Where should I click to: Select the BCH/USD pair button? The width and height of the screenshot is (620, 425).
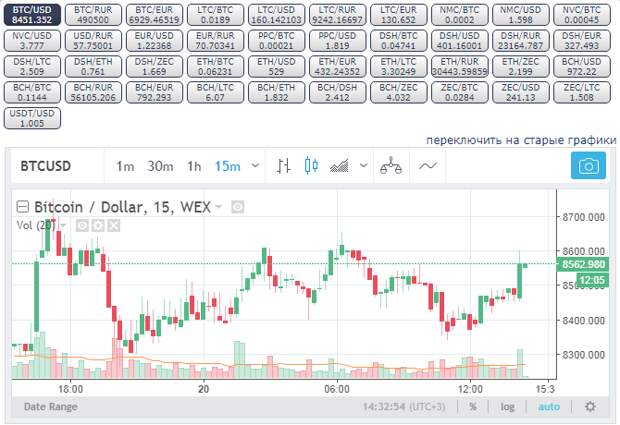click(582, 66)
